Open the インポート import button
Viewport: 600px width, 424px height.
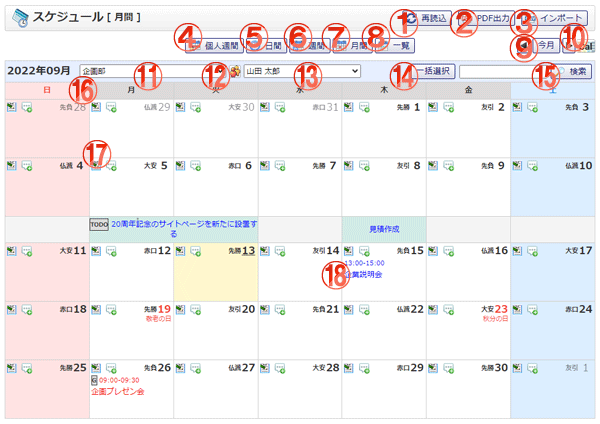[x=554, y=18]
